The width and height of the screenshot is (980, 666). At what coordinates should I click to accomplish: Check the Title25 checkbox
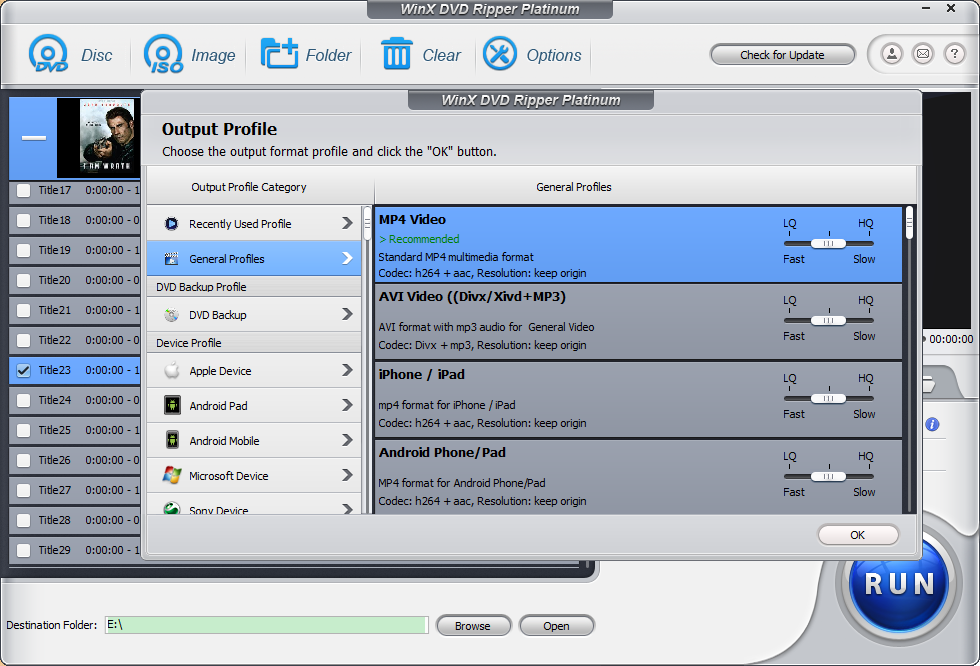24,430
